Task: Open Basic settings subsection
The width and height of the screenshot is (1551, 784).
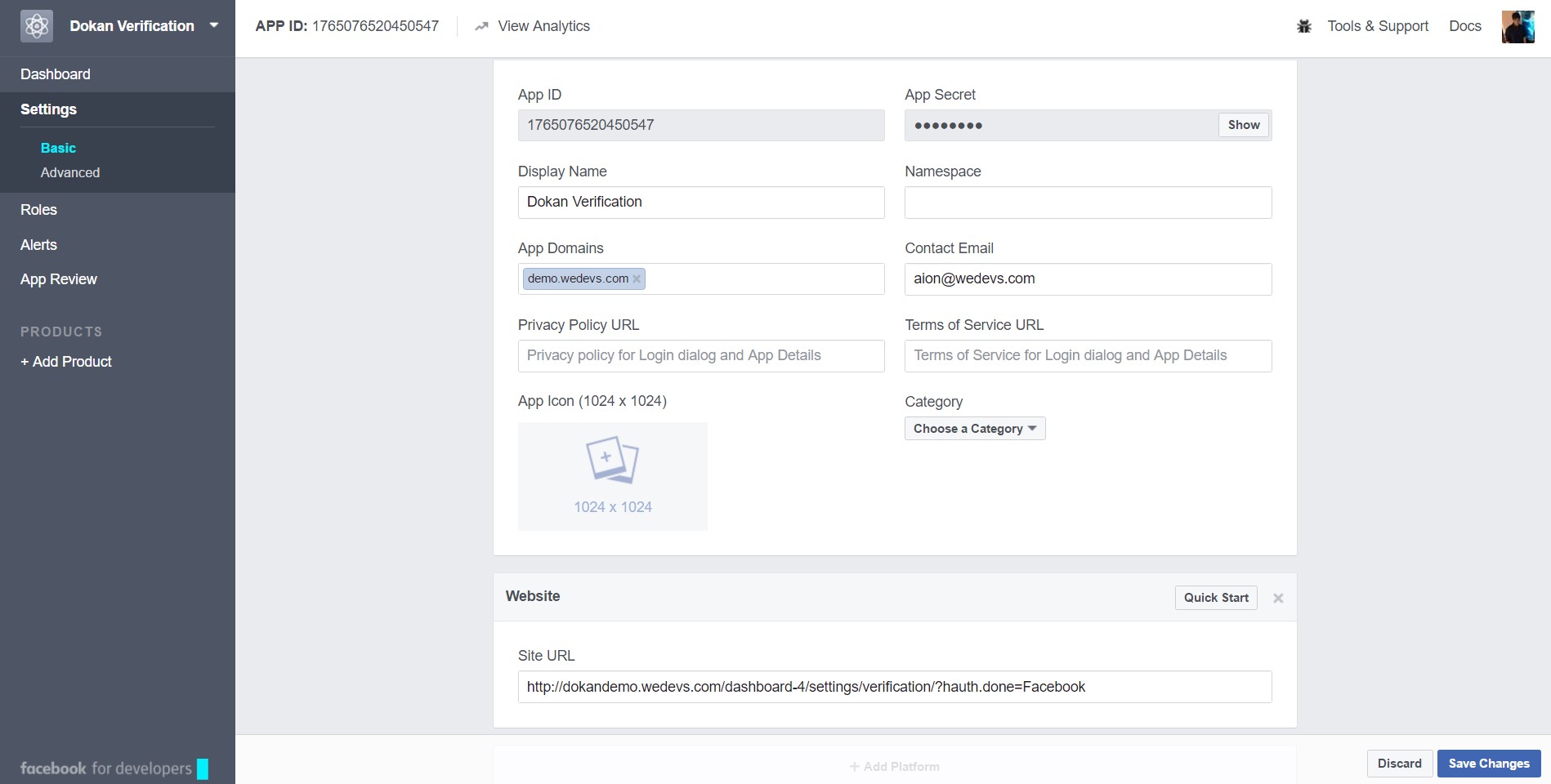Action: click(x=58, y=148)
